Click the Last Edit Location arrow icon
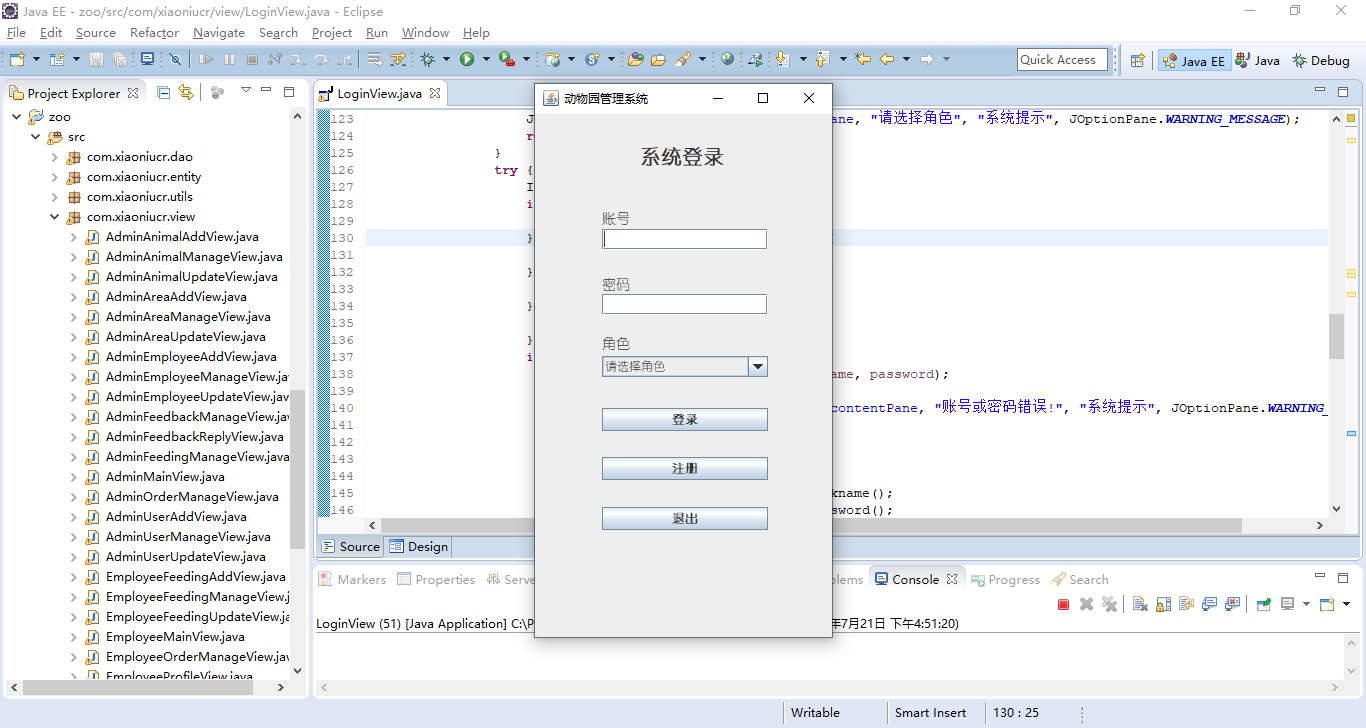The height and width of the screenshot is (728, 1366). [862, 59]
